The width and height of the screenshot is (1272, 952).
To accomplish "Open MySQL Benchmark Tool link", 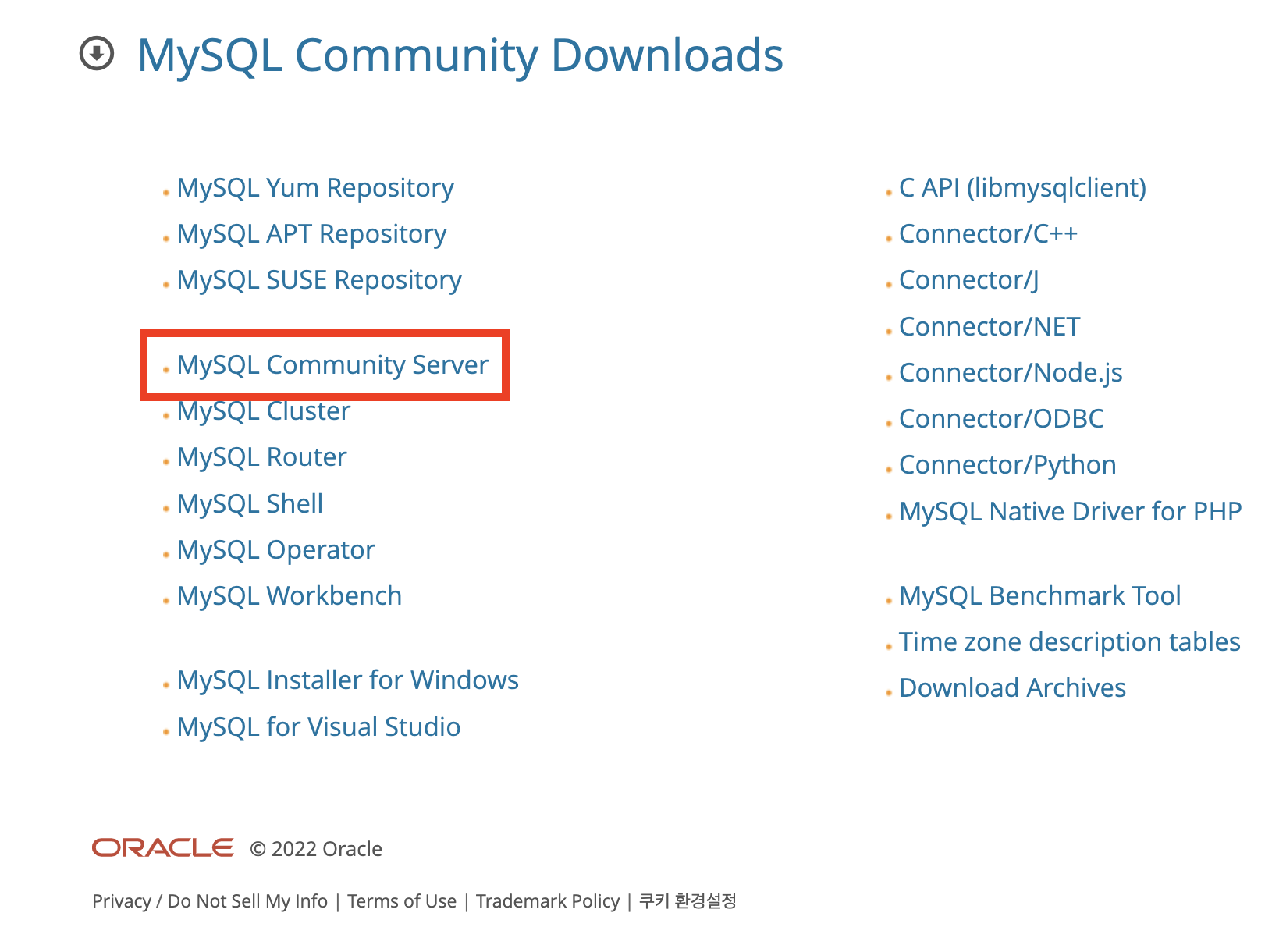I will 1039,596.
